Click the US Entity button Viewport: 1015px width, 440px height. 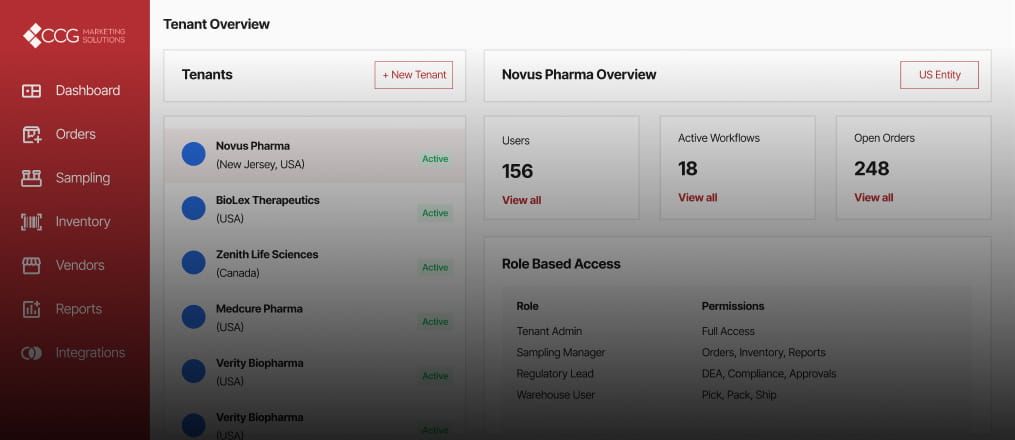tap(939, 75)
